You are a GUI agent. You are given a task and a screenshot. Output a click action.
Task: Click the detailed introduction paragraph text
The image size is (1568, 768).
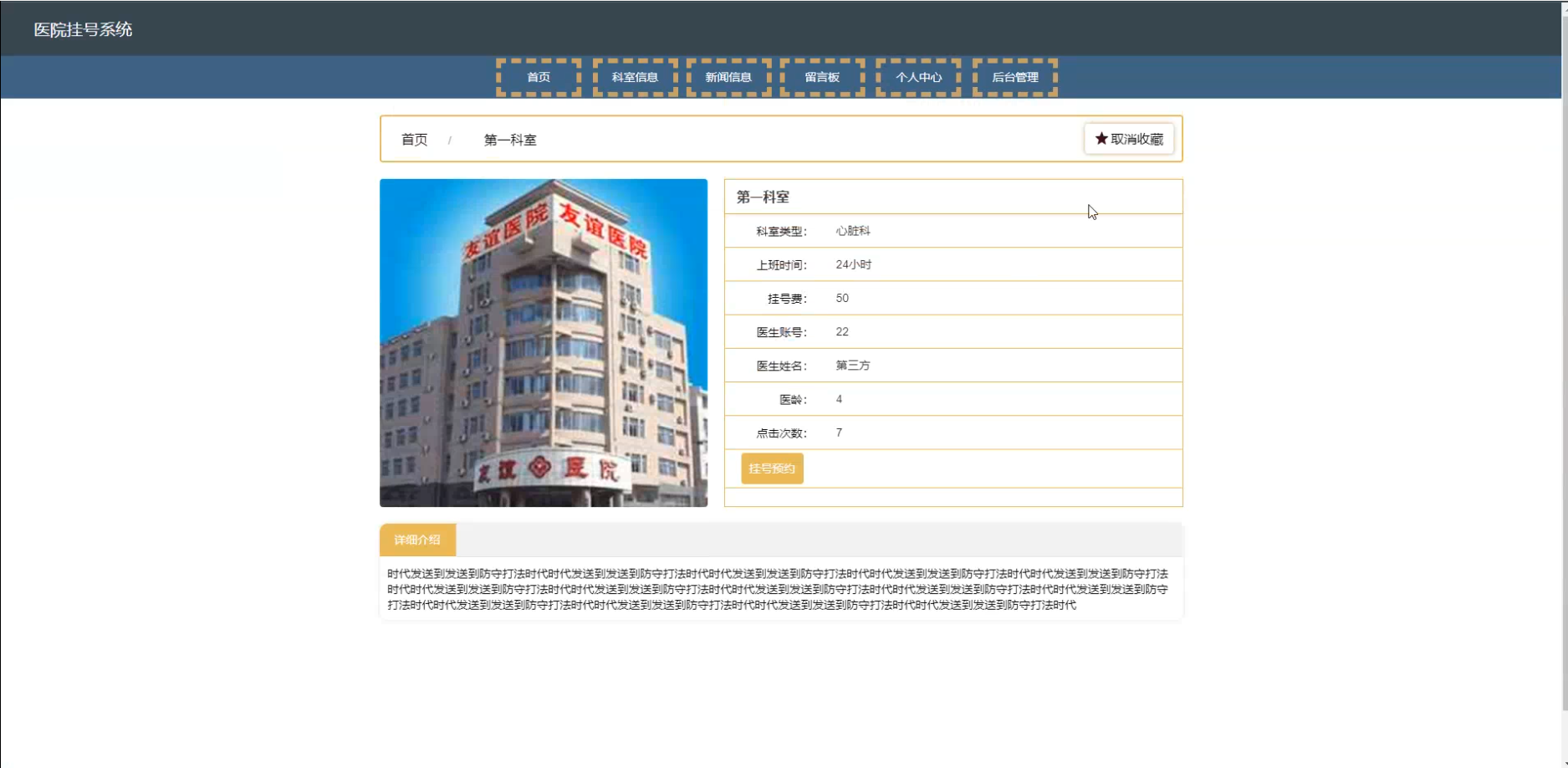pyautogui.click(x=778, y=589)
